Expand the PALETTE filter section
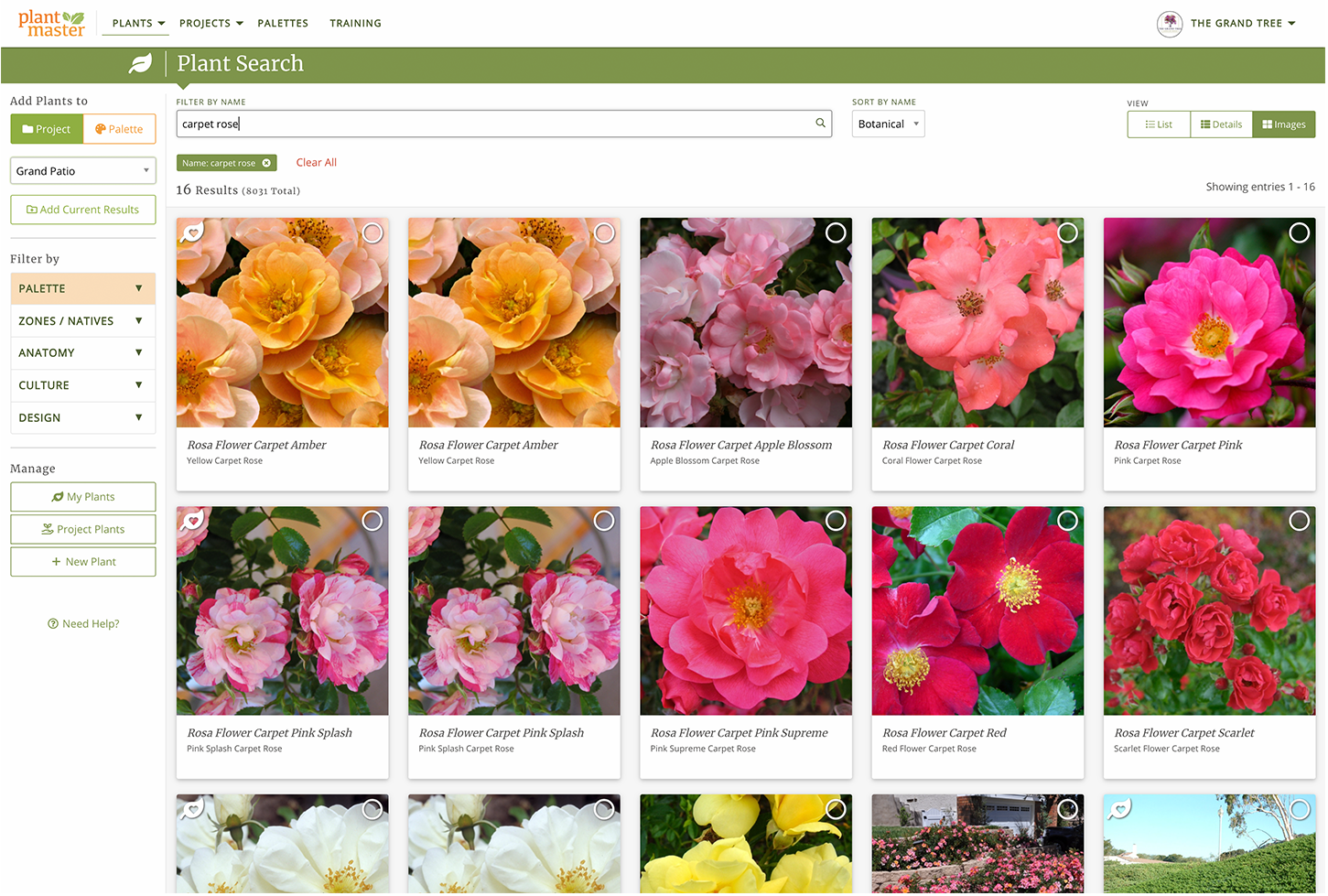This screenshot has height=896, width=1328. point(83,289)
